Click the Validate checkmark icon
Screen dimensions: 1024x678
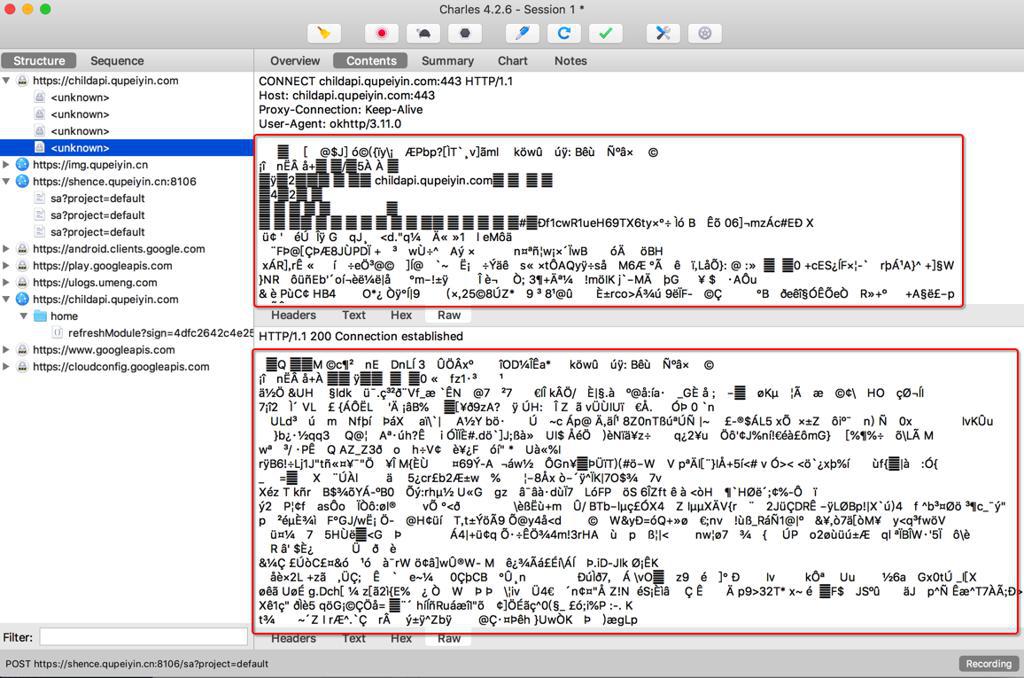605,33
